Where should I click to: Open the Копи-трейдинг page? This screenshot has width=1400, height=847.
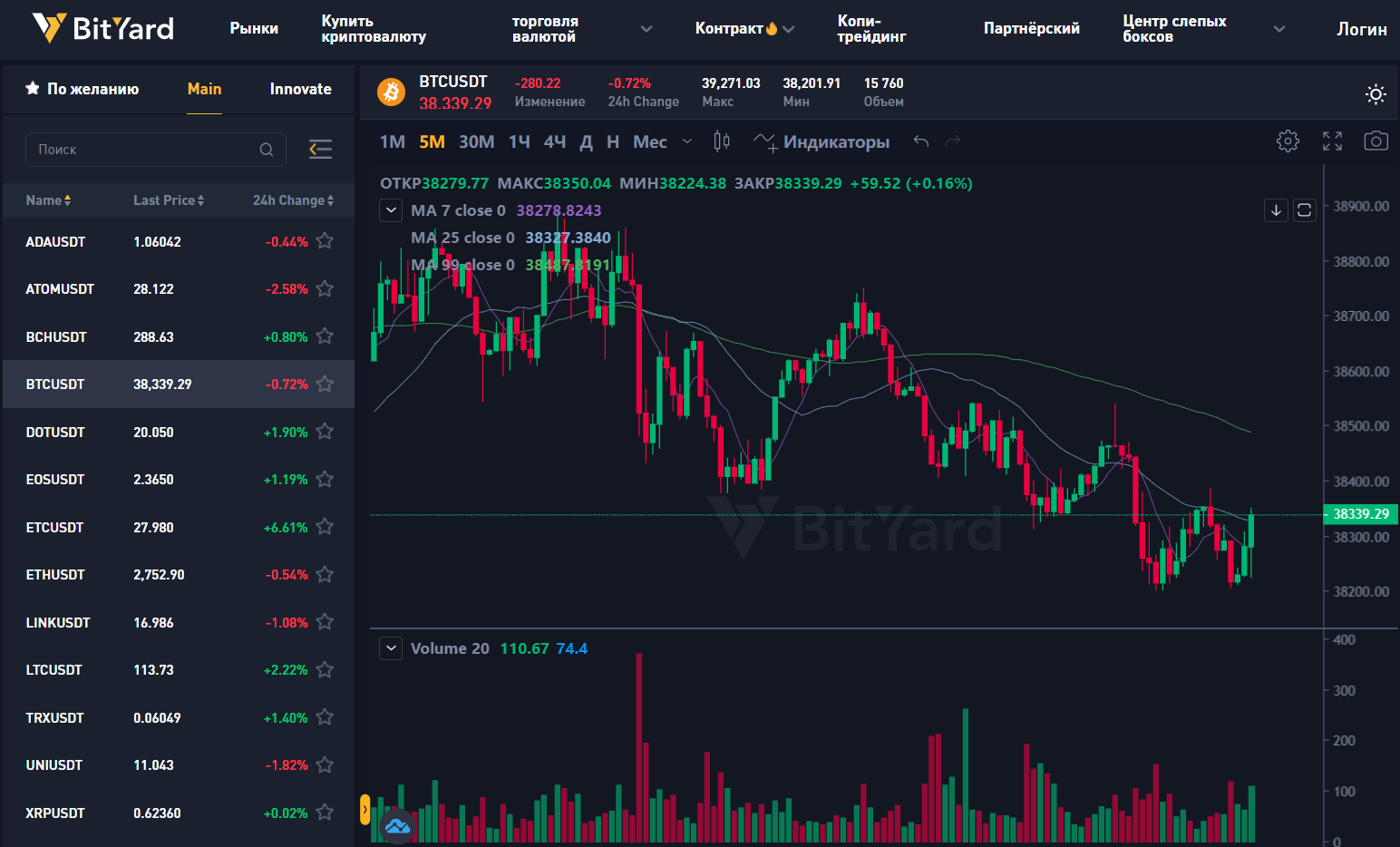[x=871, y=29]
